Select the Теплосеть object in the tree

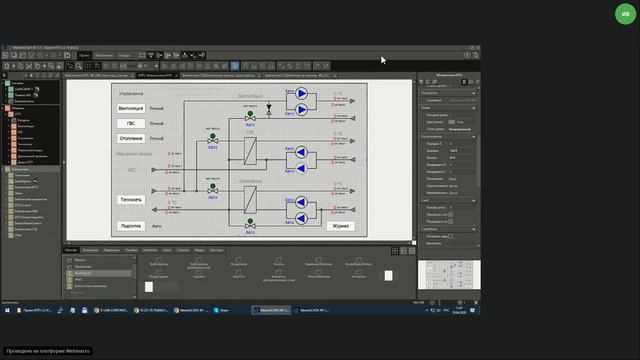click(x=25, y=144)
